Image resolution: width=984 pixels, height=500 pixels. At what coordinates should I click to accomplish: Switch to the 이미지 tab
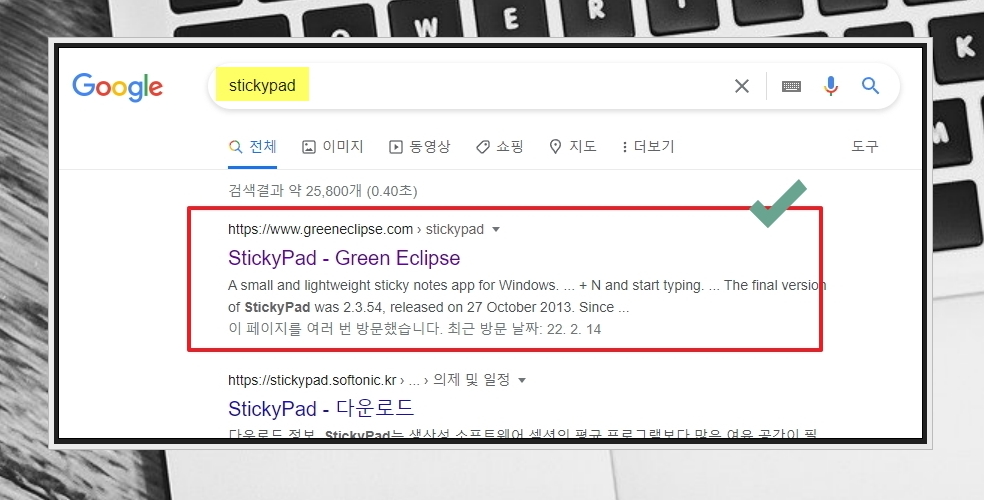tap(333, 147)
